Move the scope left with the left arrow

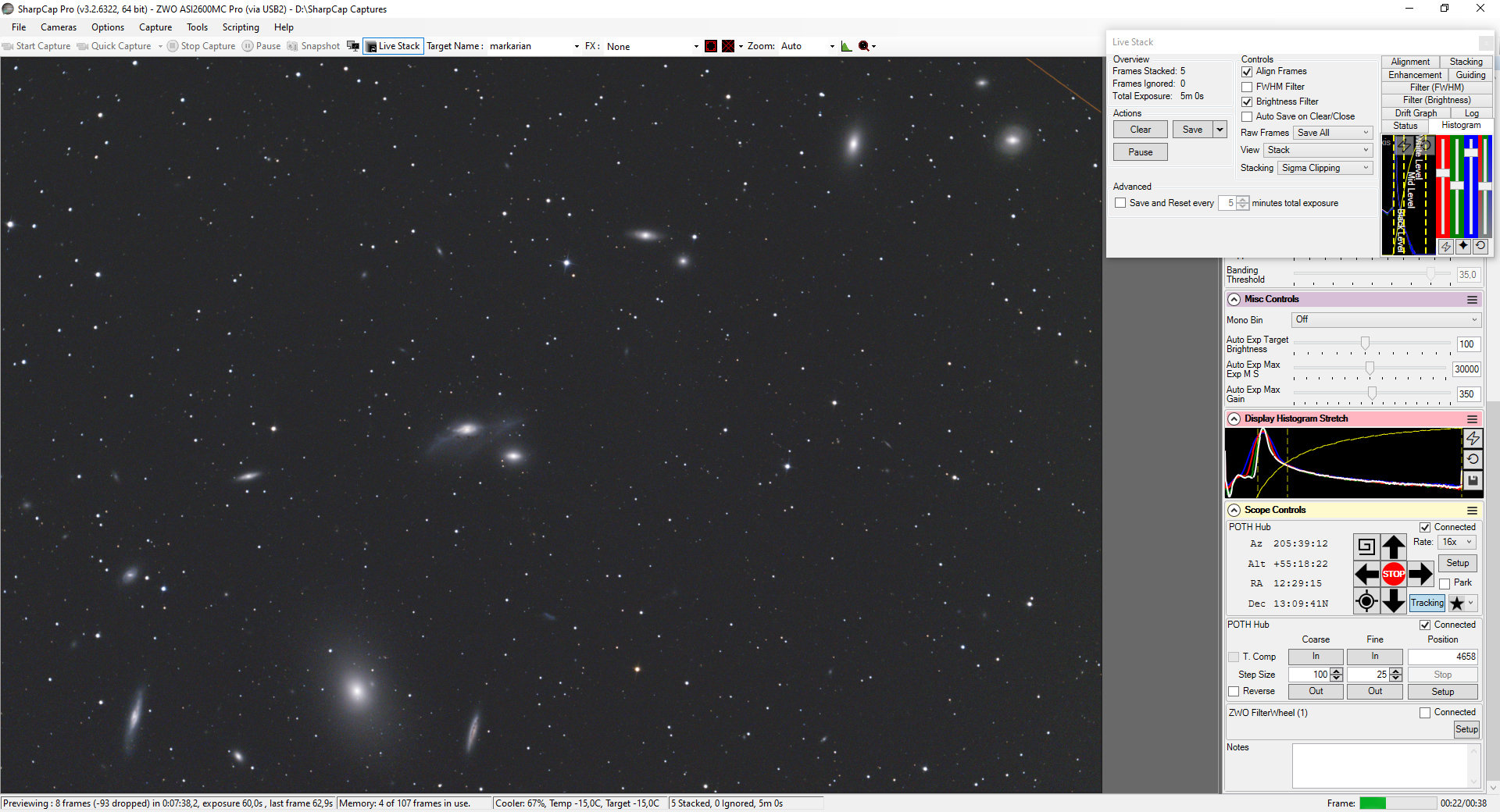pyautogui.click(x=1366, y=574)
